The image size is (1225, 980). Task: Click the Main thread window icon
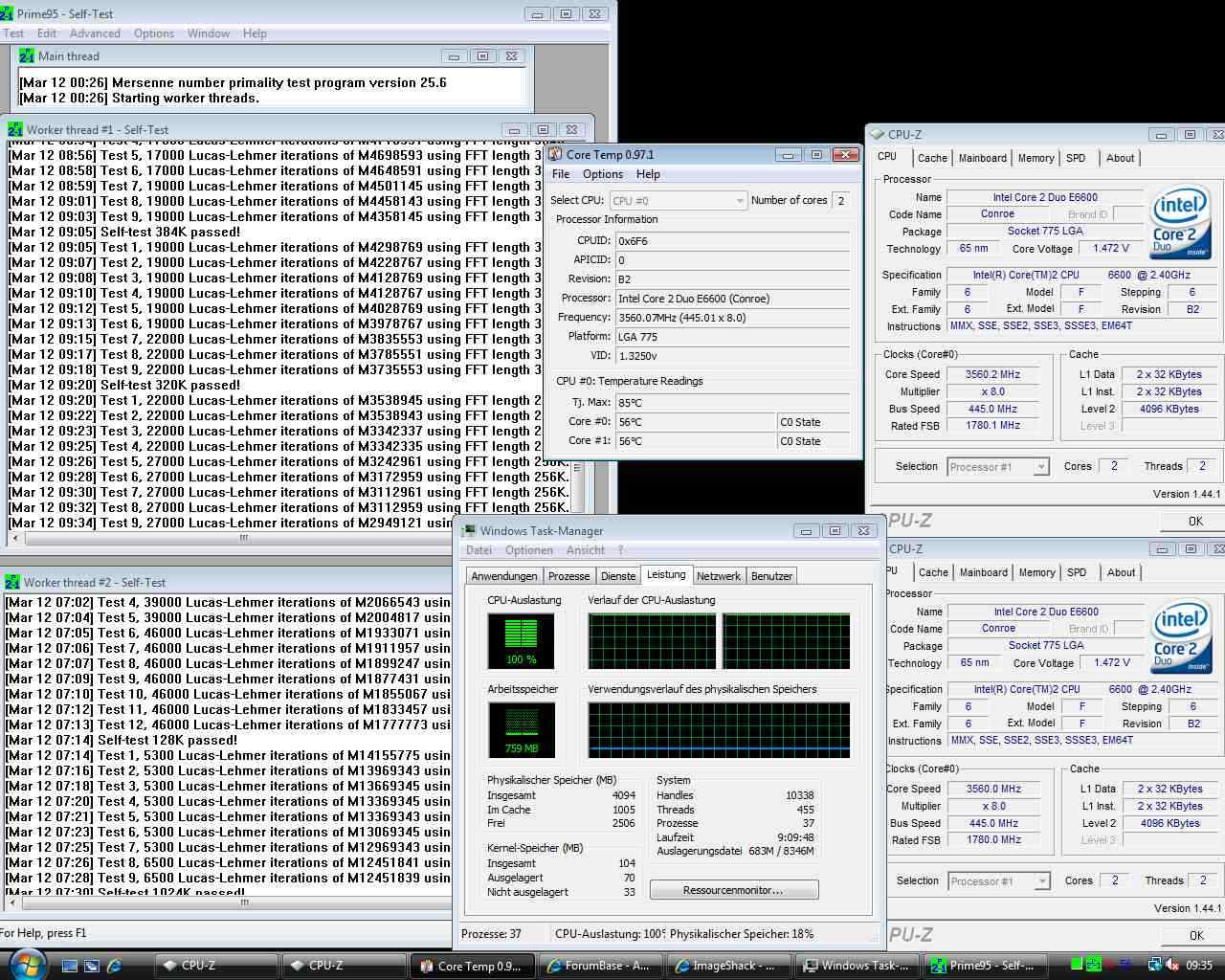(x=27, y=56)
